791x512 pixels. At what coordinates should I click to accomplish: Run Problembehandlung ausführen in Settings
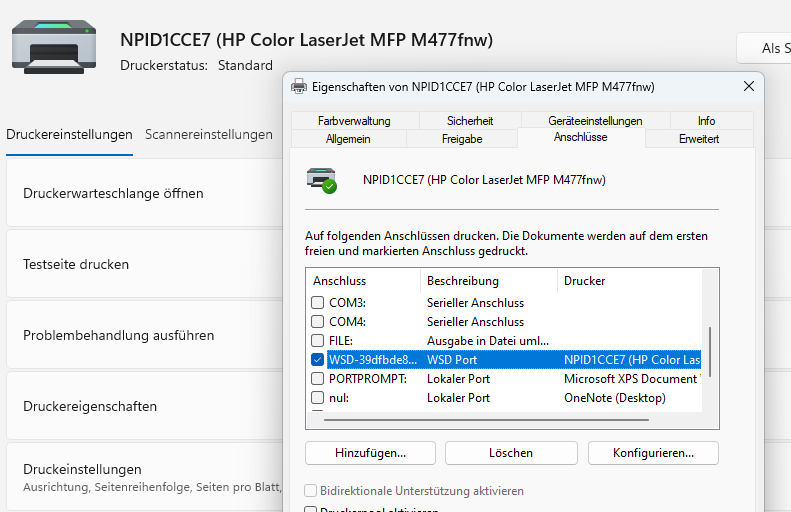click(x=144, y=335)
